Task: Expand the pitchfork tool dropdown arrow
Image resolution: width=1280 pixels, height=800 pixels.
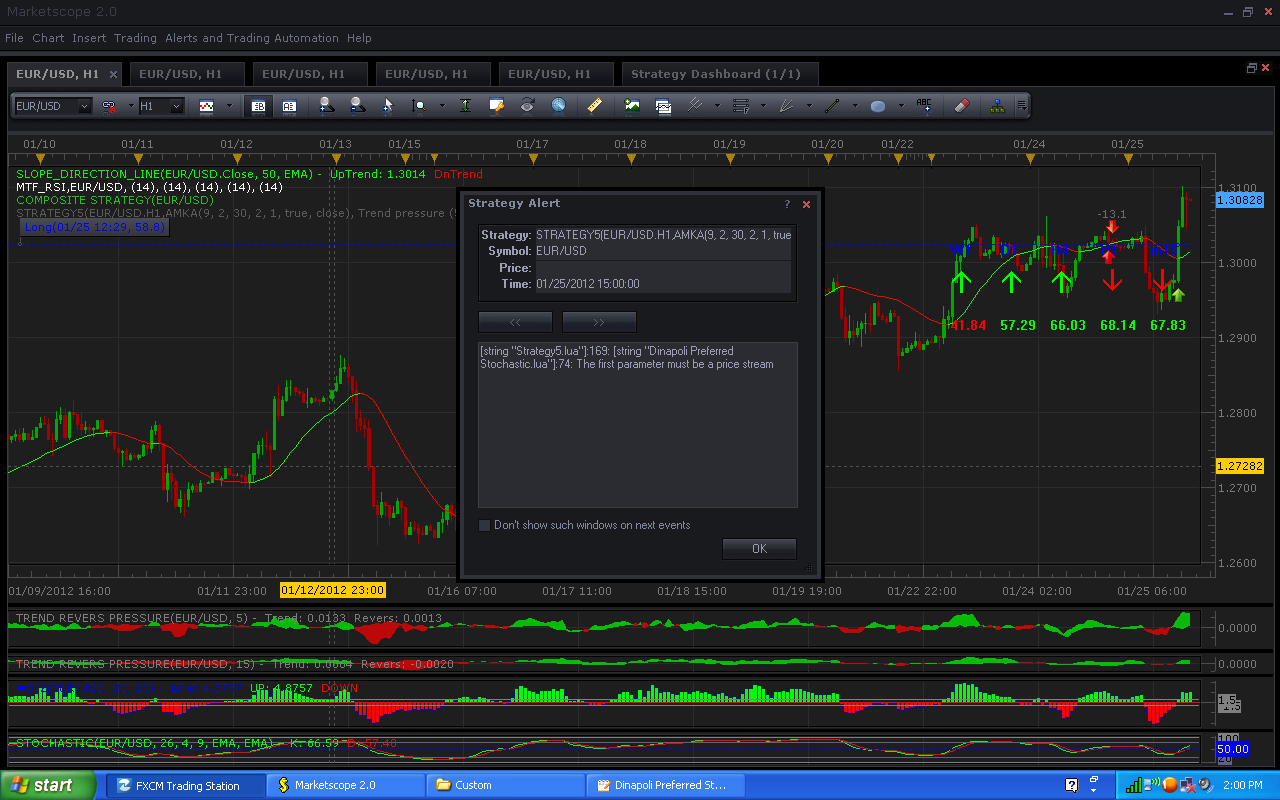Action: (x=717, y=105)
